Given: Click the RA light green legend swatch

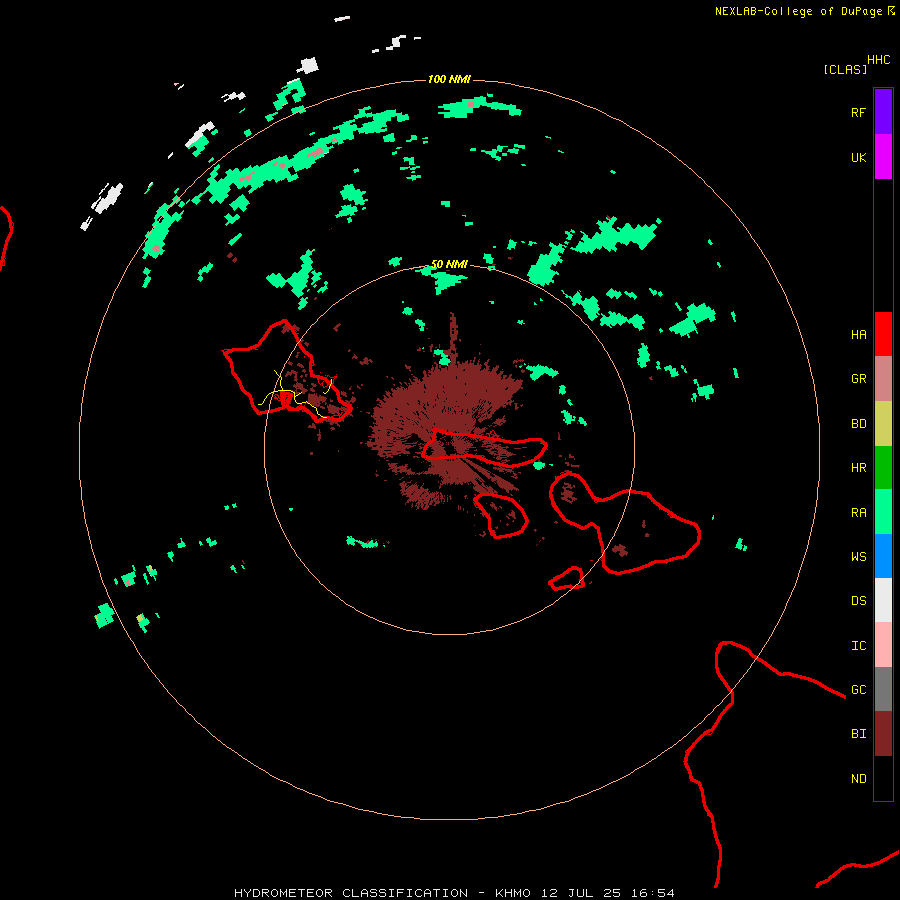Looking at the screenshot, I should (883, 512).
